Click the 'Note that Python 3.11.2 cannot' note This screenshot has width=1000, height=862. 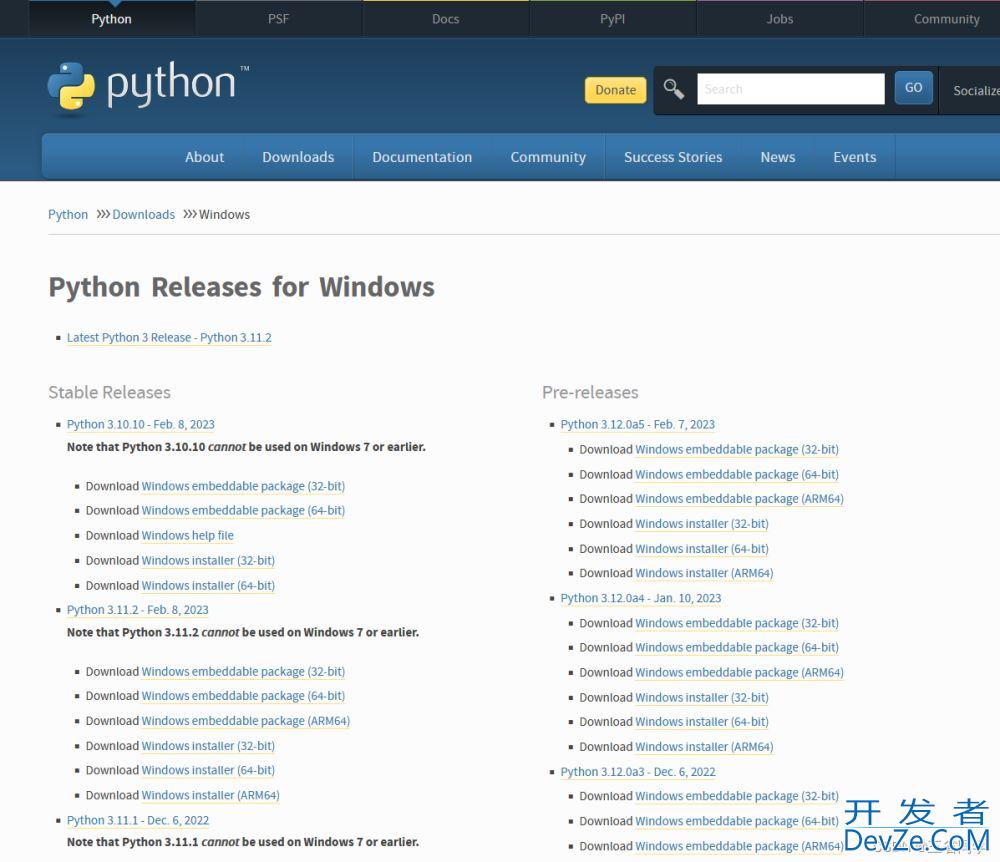click(x=243, y=632)
